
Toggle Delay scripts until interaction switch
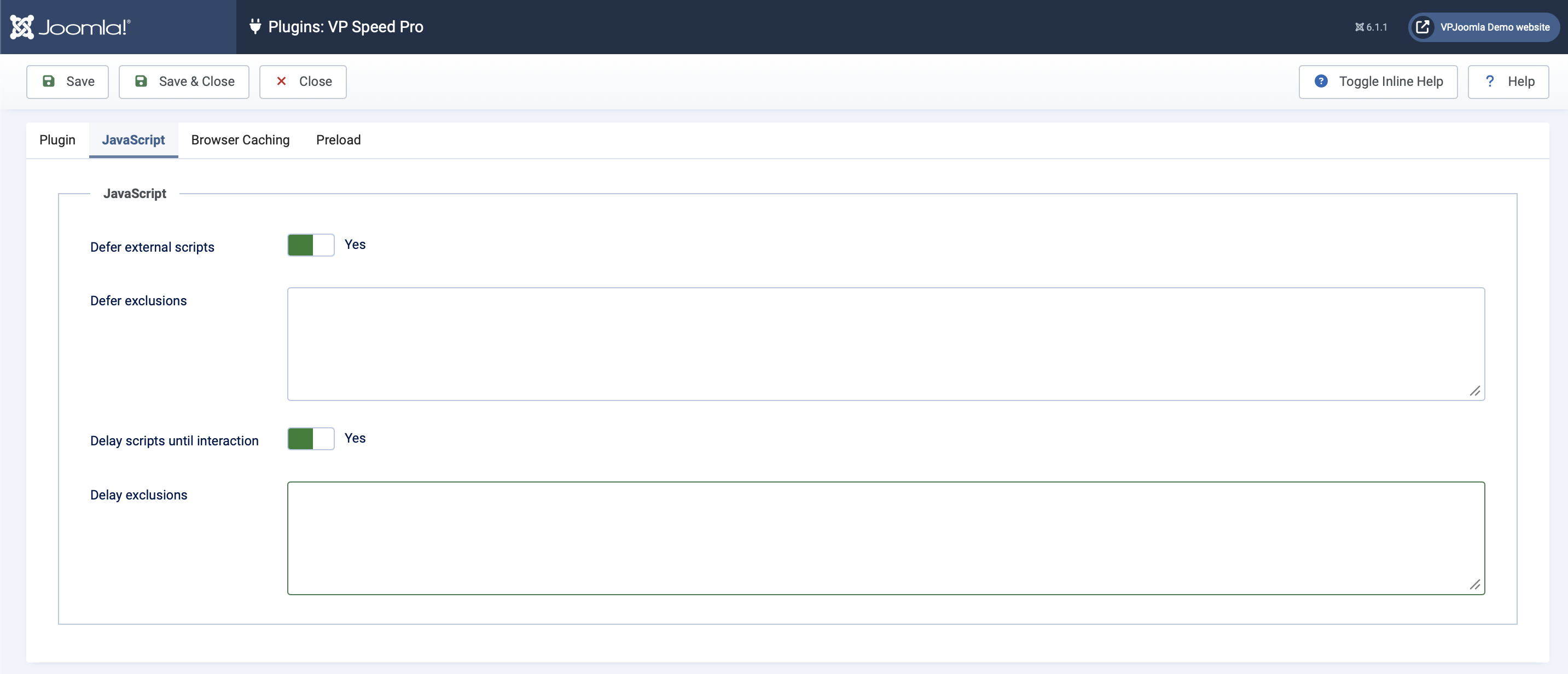point(311,439)
